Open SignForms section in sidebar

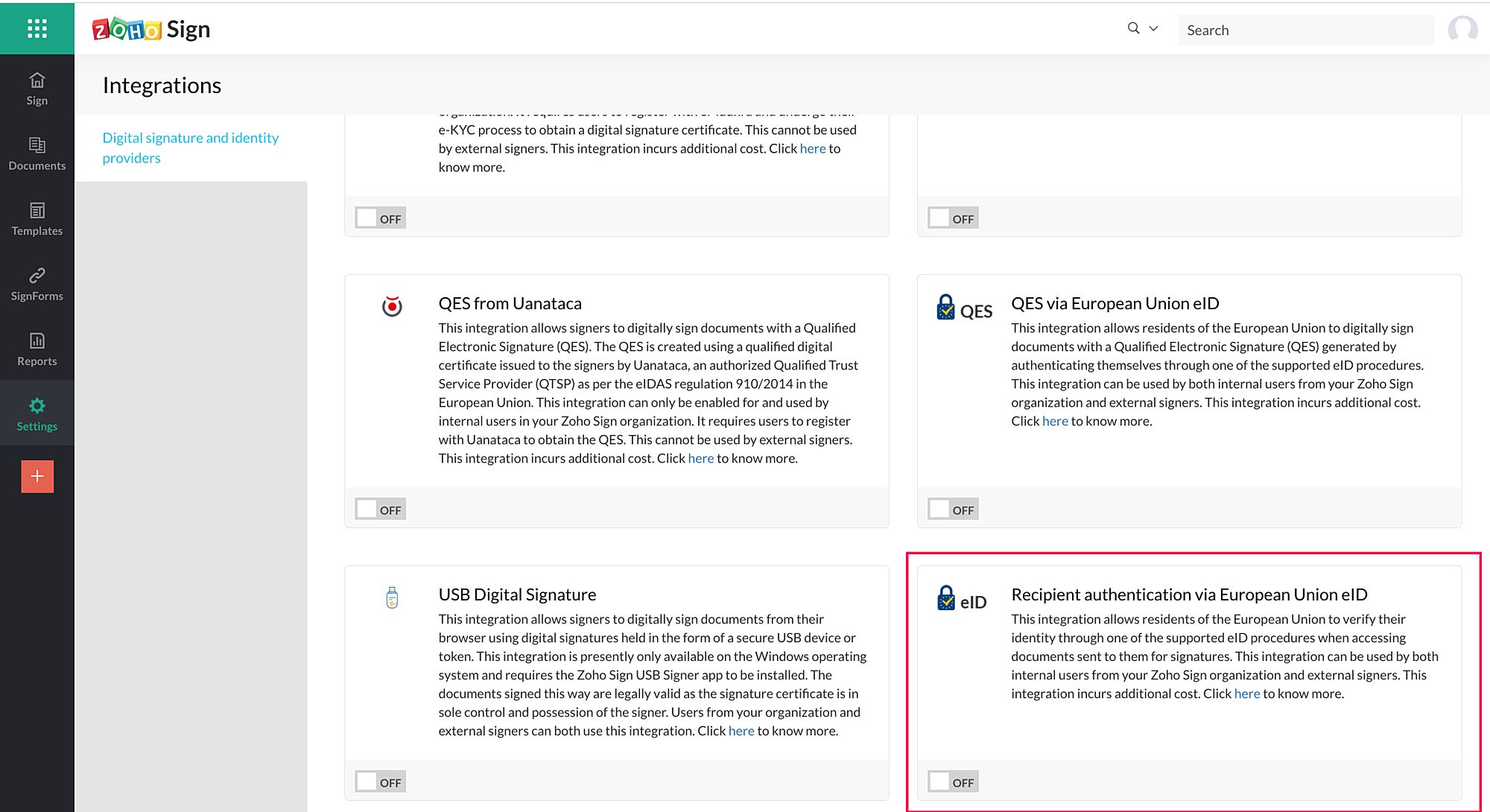[x=37, y=284]
